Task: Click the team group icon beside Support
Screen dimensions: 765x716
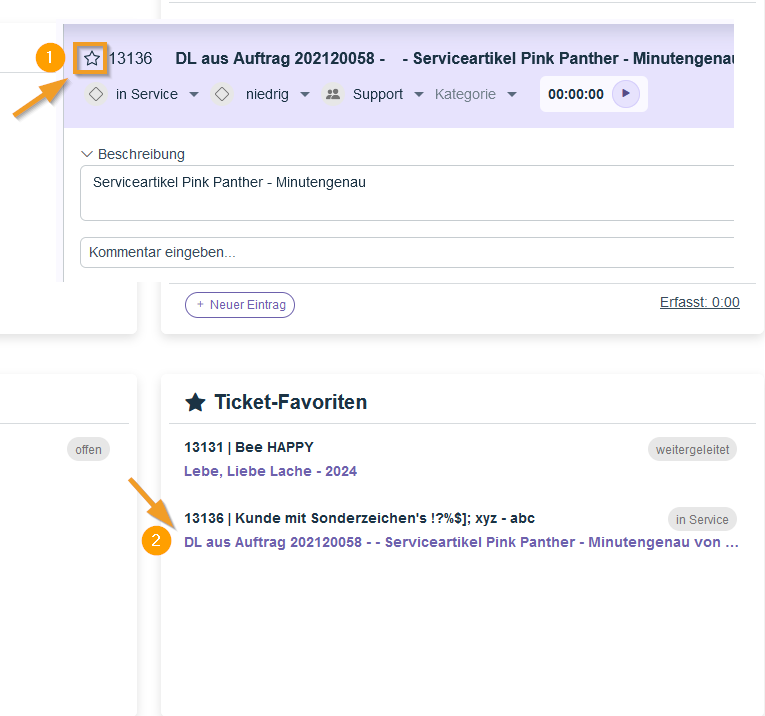Action: tap(333, 94)
